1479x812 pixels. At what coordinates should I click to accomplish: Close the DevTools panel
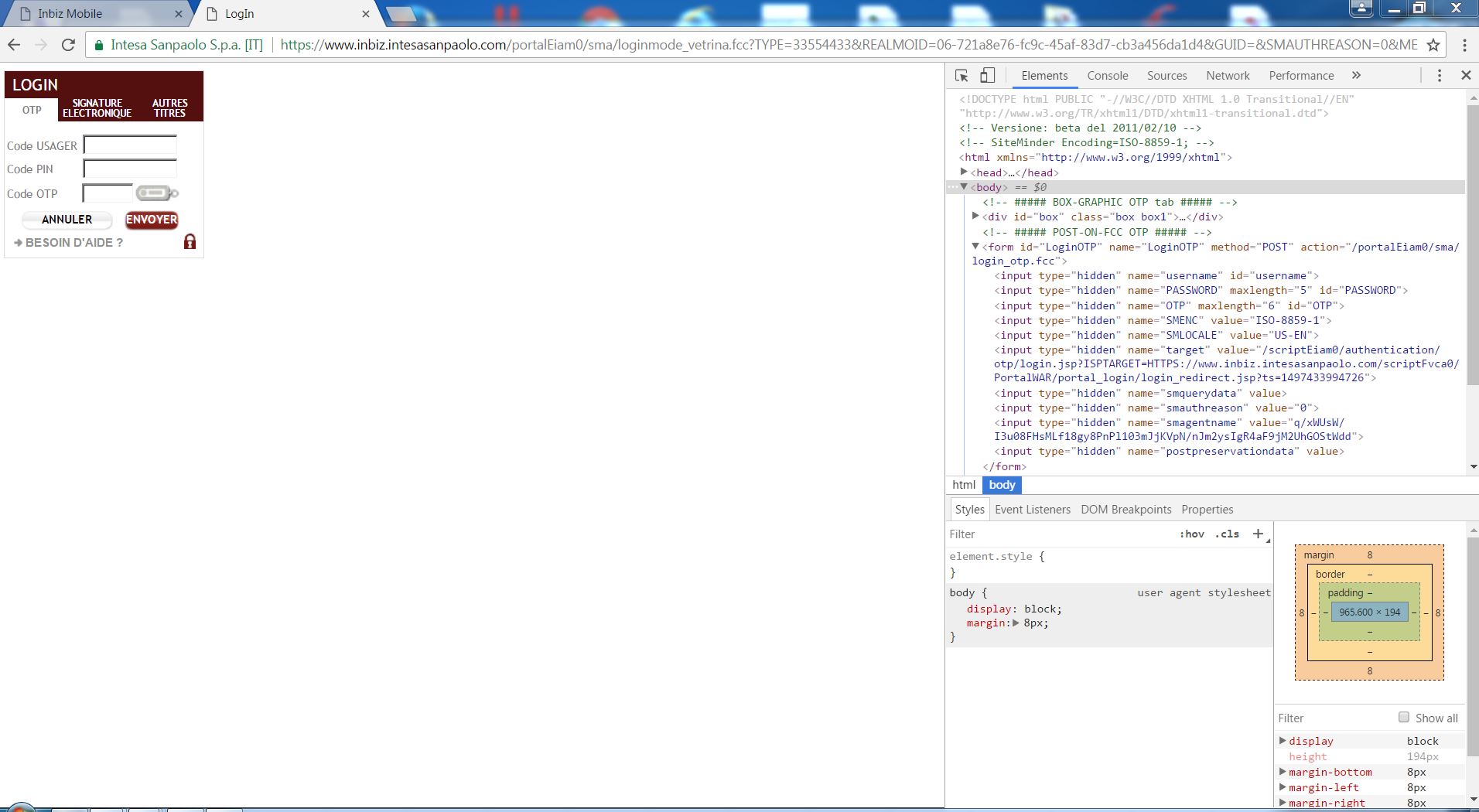(1465, 76)
